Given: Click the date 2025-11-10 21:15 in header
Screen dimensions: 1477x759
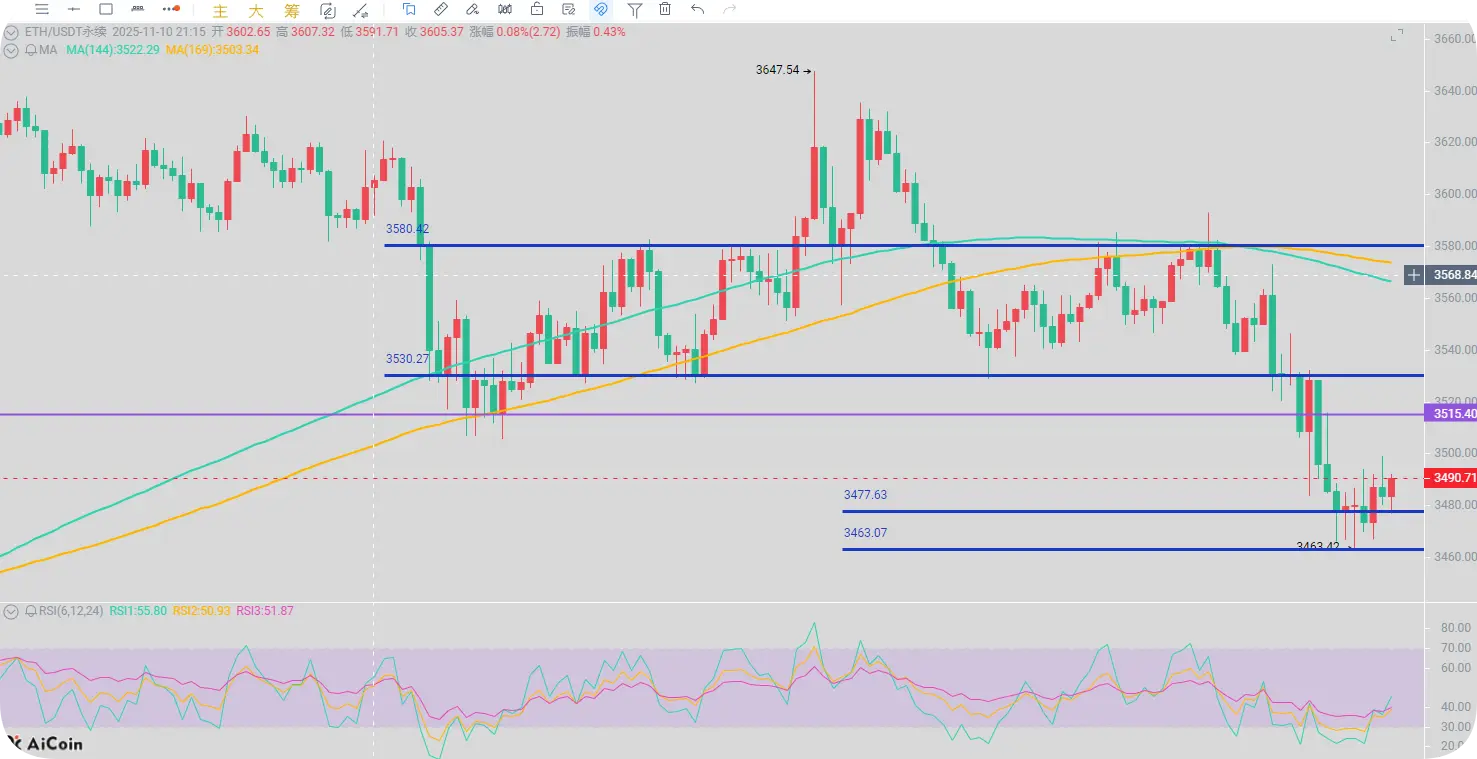Looking at the screenshot, I should (157, 32).
